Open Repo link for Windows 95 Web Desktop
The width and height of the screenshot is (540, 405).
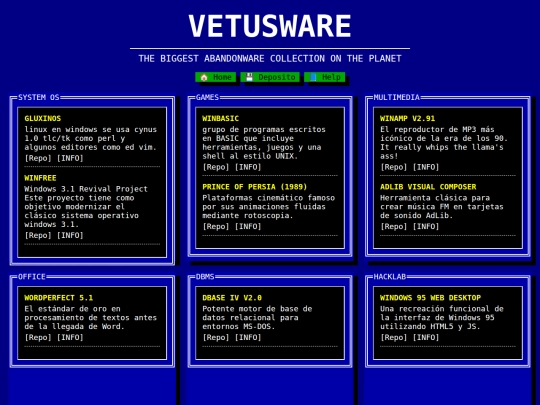pyautogui.click(x=394, y=337)
